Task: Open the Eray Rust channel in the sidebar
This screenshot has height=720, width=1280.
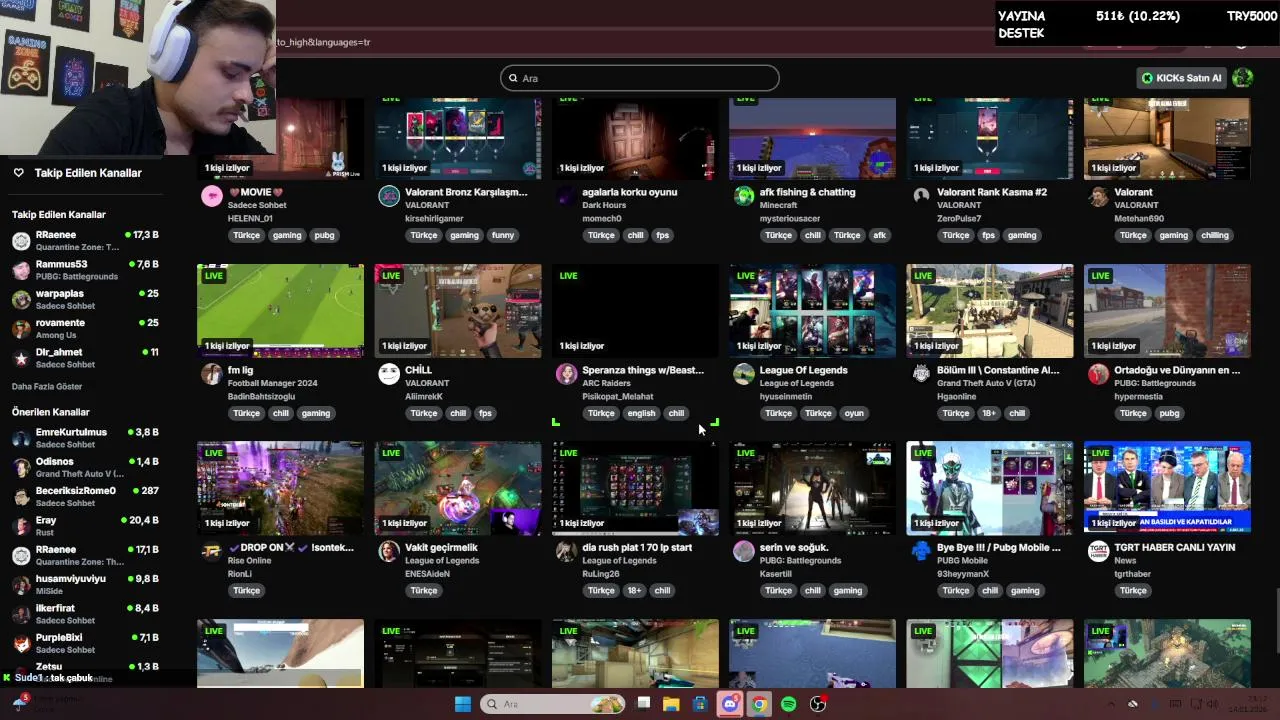Action: click(85, 526)
